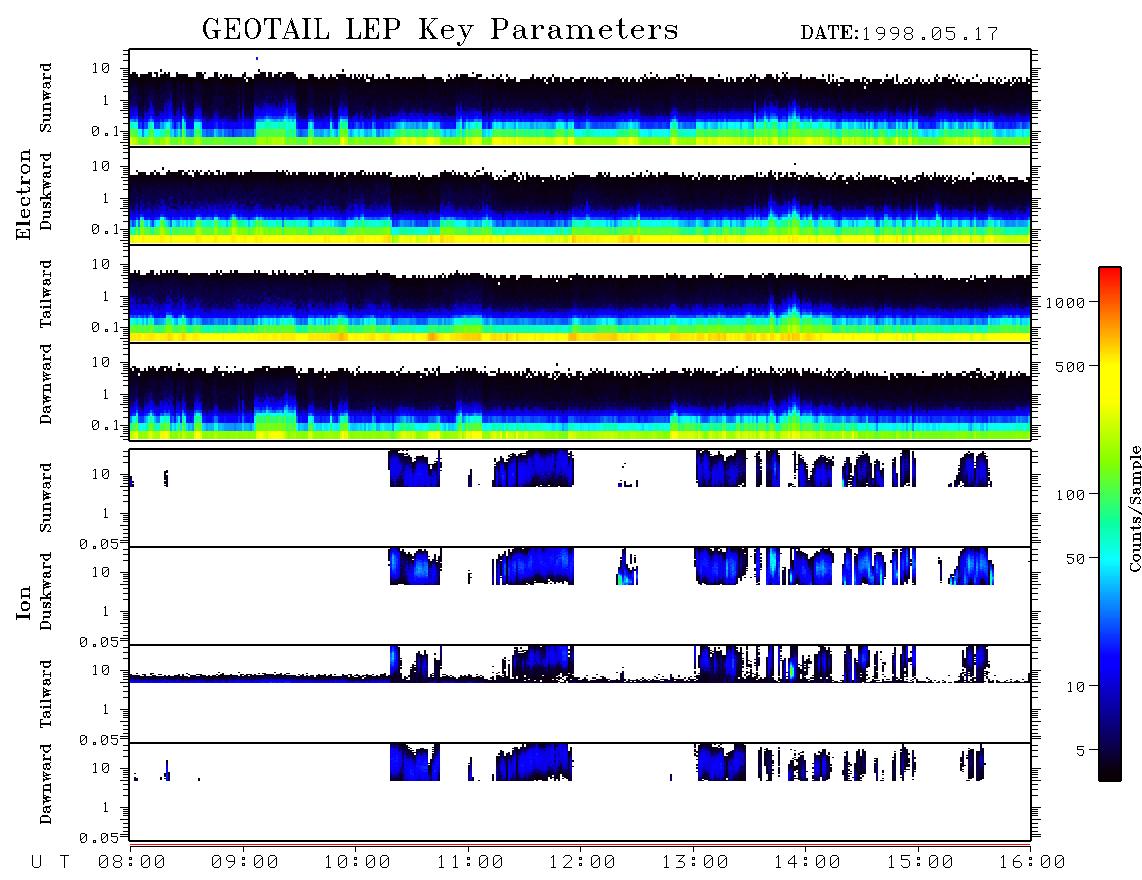This screenshot has width=1142, height=880.
Task: Select the Ion Dawnward axis label
Action: coord(45,784)
